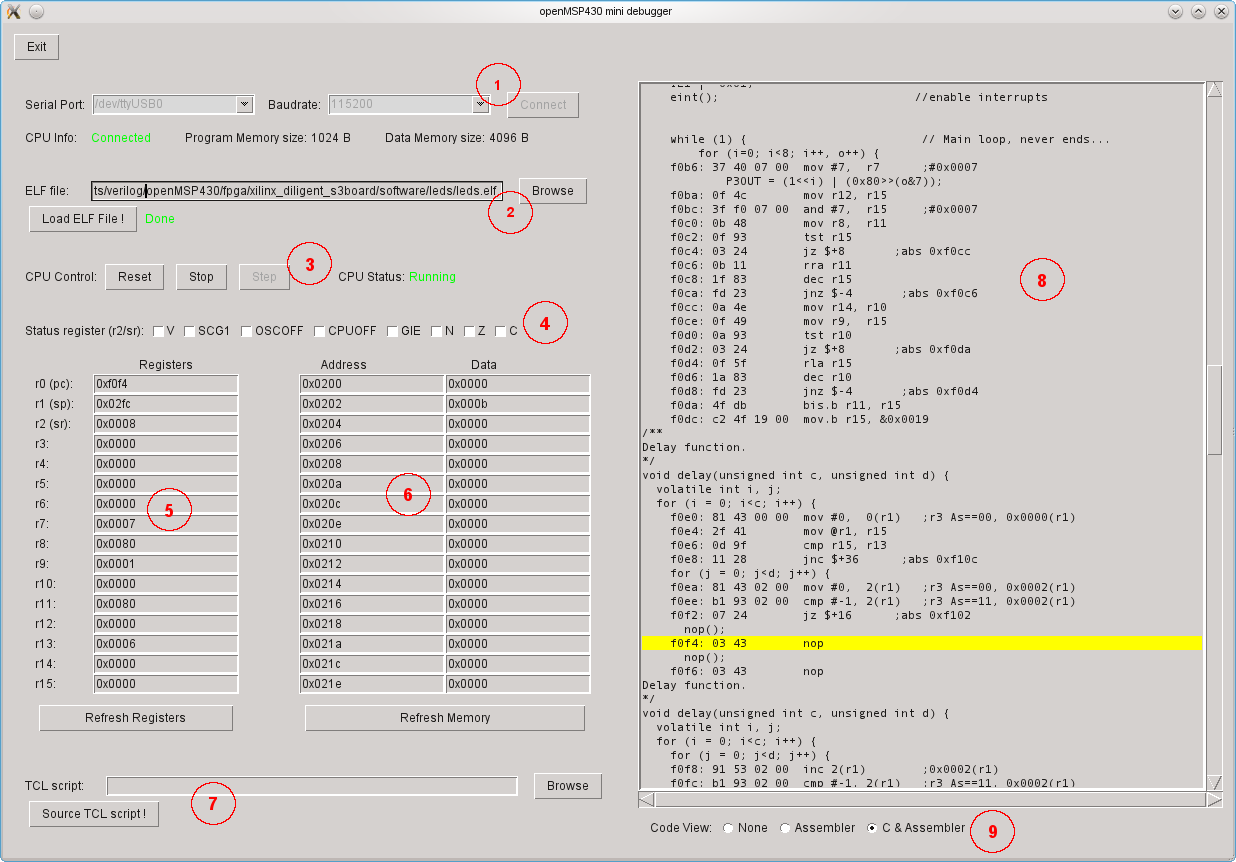This screenshot has width=1236, height=862.
Task: Click the Exit button
Action: (x=37, y=47)
